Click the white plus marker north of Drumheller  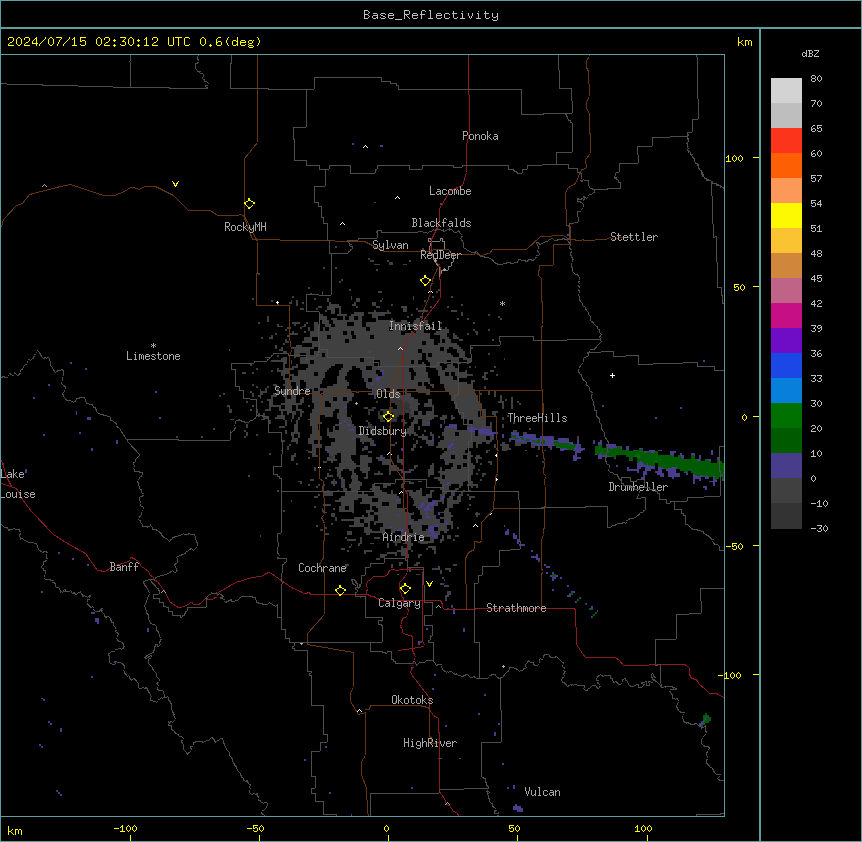612,375
